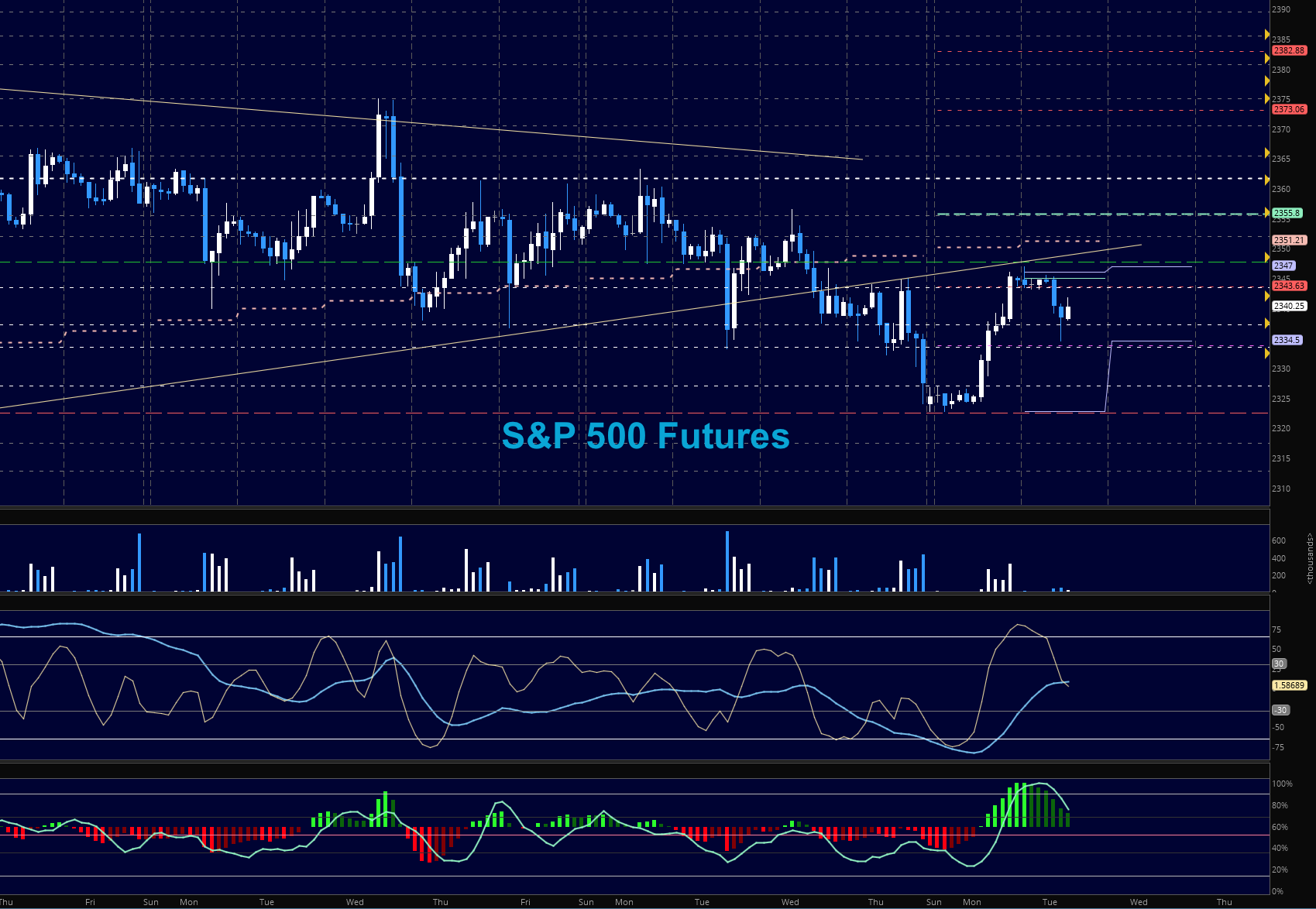Click the 2380 price axis value

click(1281, 70)
